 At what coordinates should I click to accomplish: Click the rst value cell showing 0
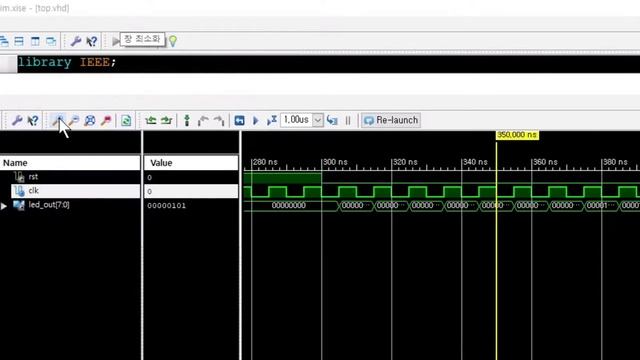tap(191, 177)
